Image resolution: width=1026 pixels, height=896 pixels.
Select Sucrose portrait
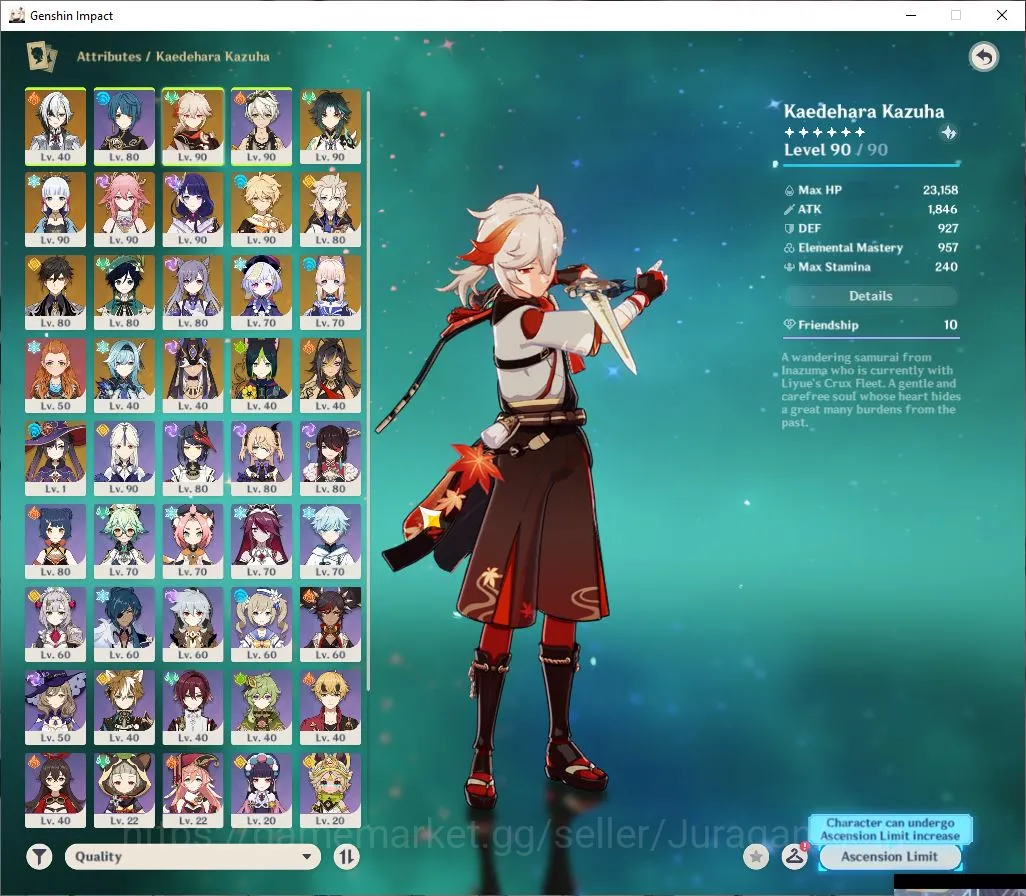[x=124, y=542]
